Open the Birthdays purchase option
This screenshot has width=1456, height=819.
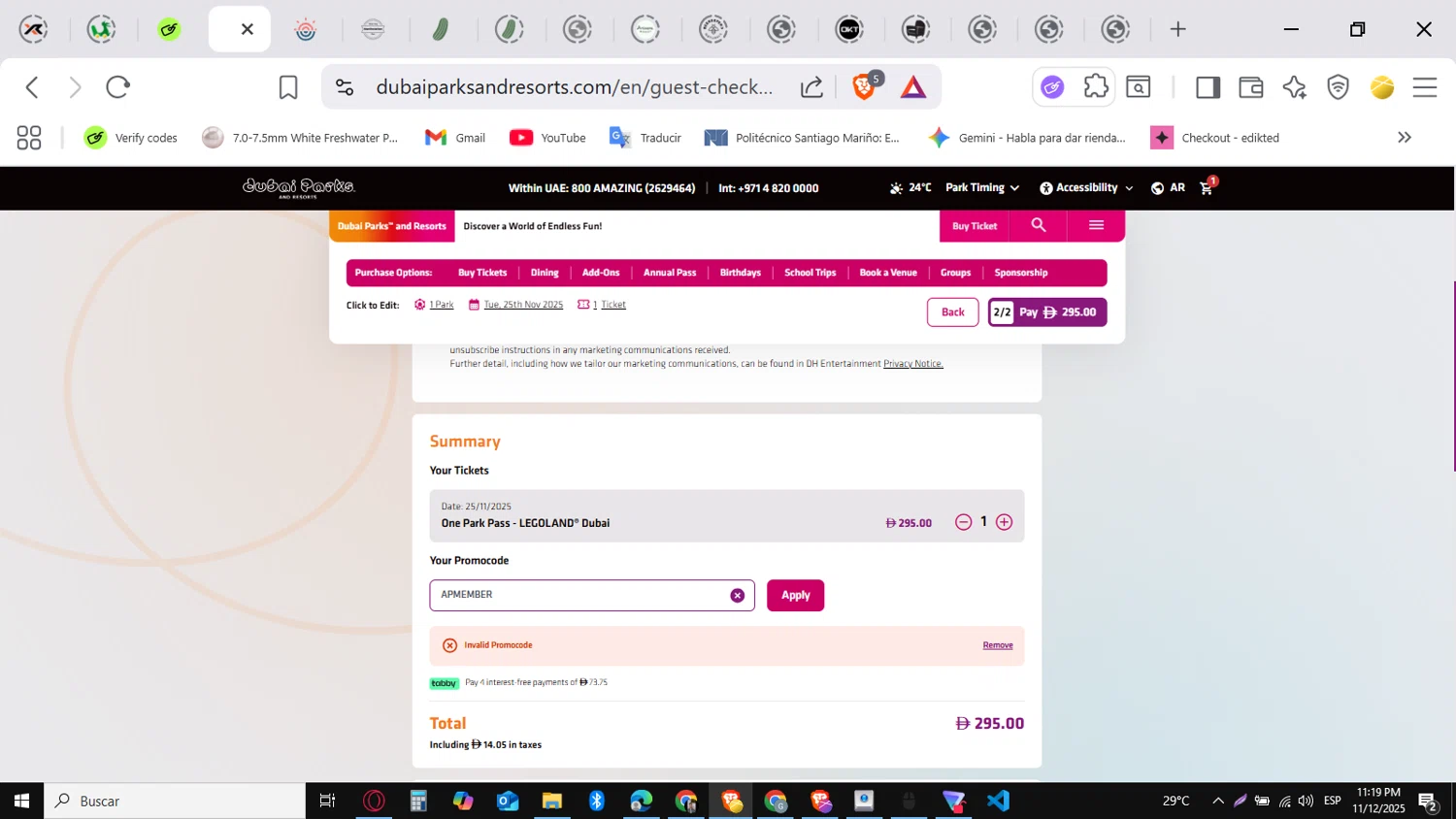[x=741, y=273]
